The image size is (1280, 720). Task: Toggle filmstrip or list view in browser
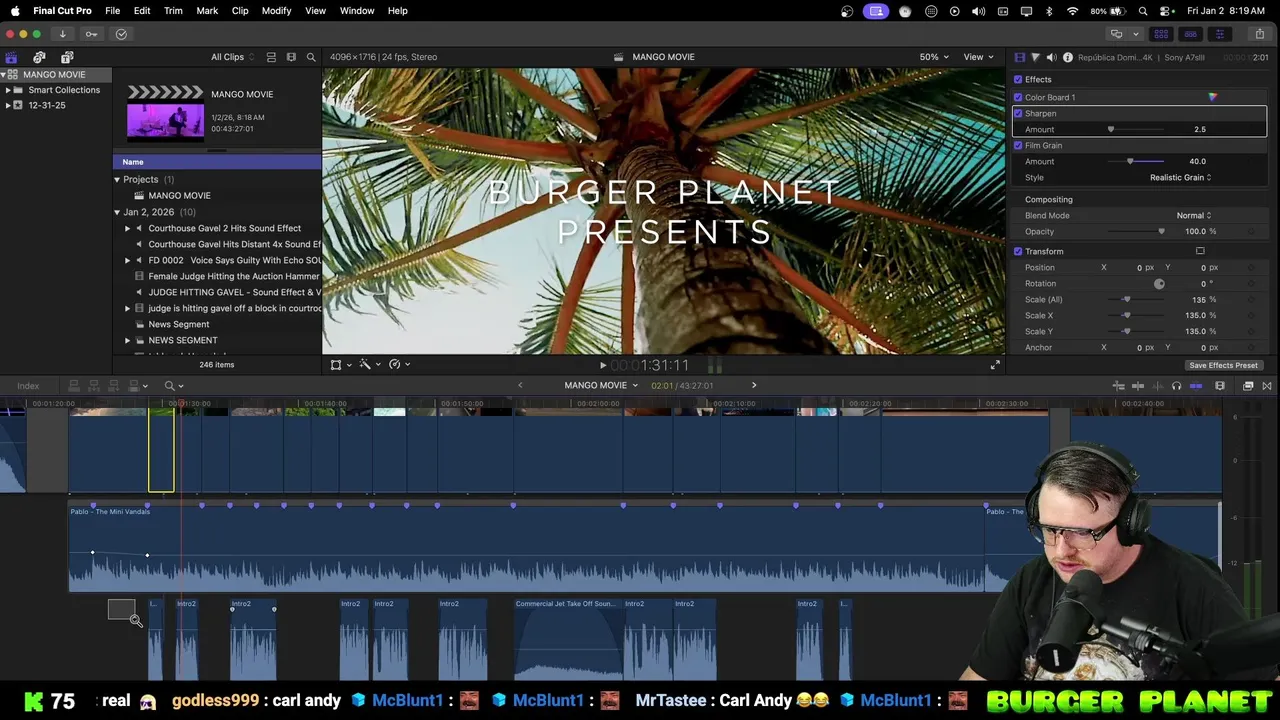[272, 57]
